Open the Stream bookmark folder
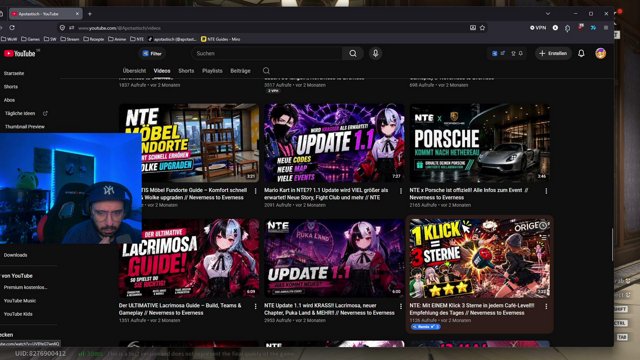 [70, 39]
